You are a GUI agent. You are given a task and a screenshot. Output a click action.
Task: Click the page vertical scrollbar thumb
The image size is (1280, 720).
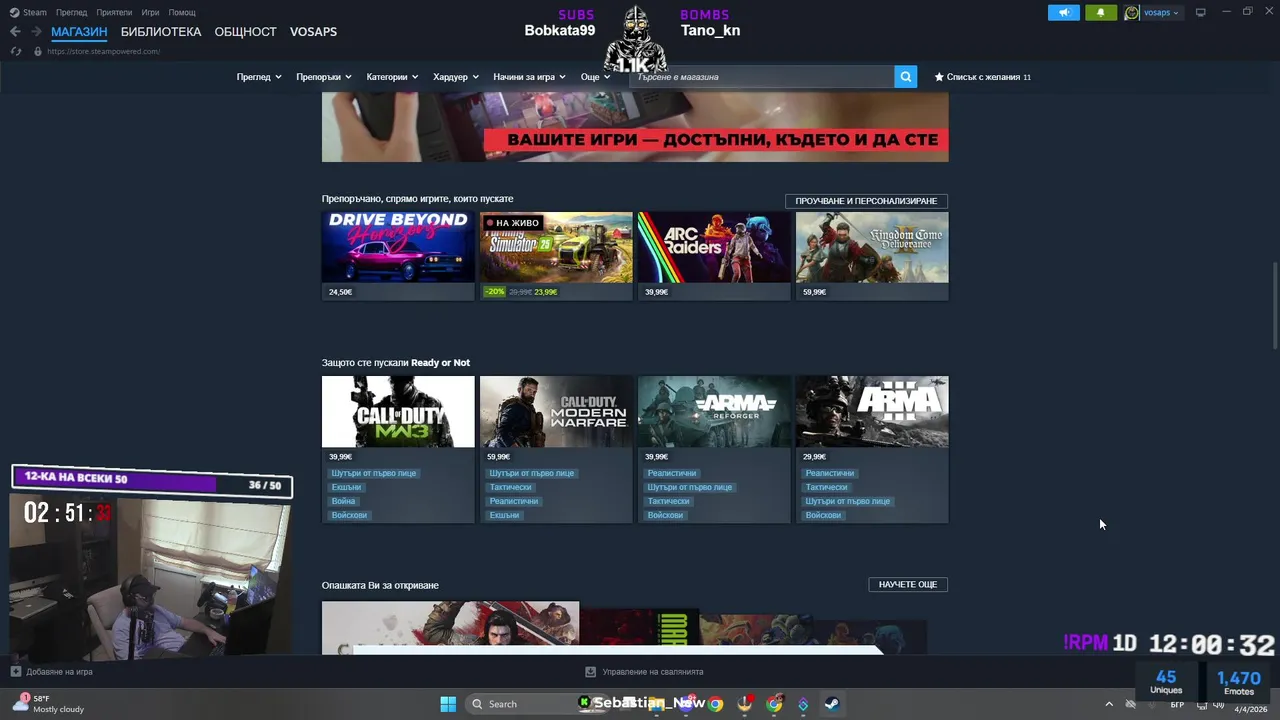[x=1275, y=305]
